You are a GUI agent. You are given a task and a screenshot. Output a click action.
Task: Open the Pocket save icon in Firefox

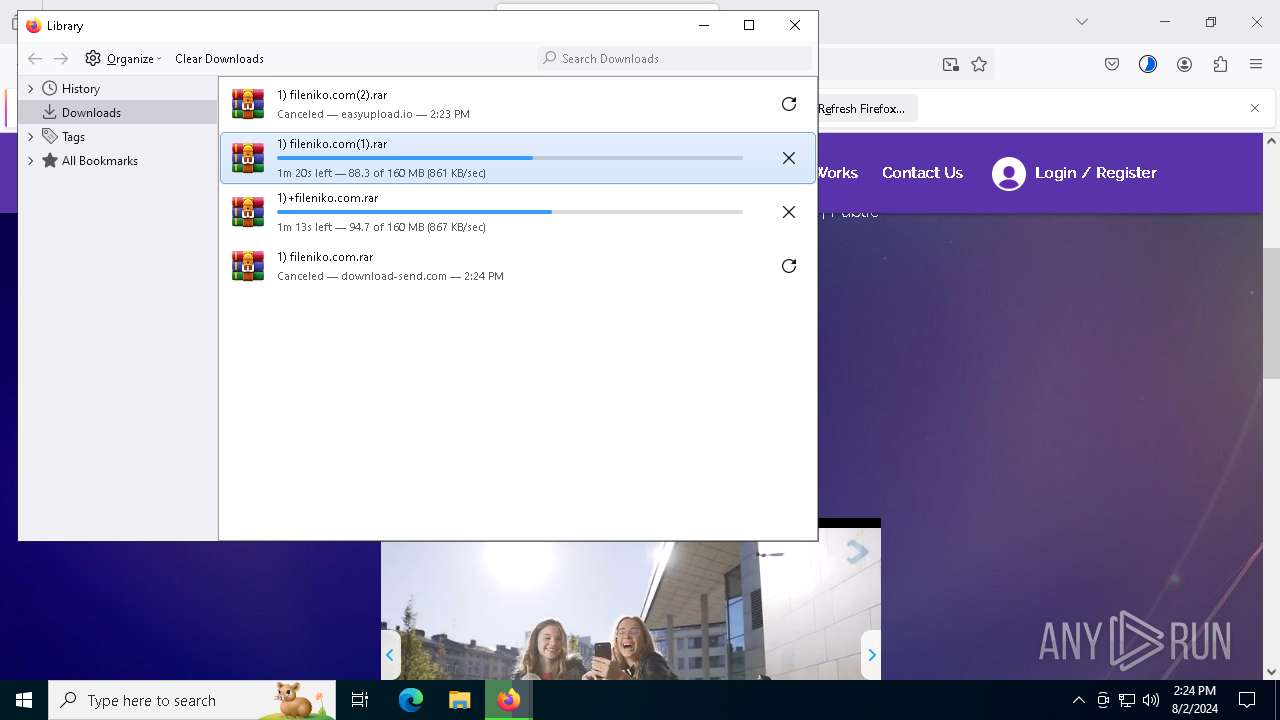click(x=1112, y=65)
